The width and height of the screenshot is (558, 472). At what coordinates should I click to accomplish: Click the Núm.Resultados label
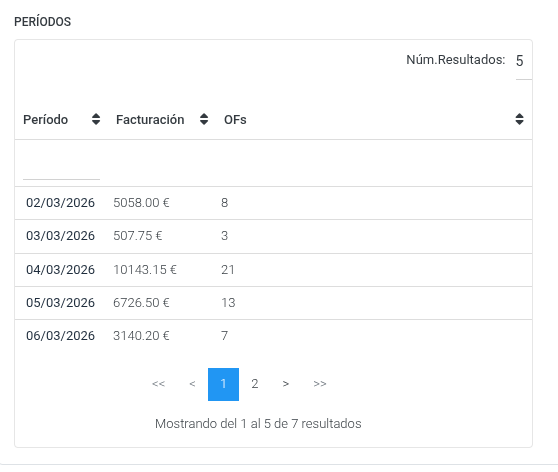point(456,60)
